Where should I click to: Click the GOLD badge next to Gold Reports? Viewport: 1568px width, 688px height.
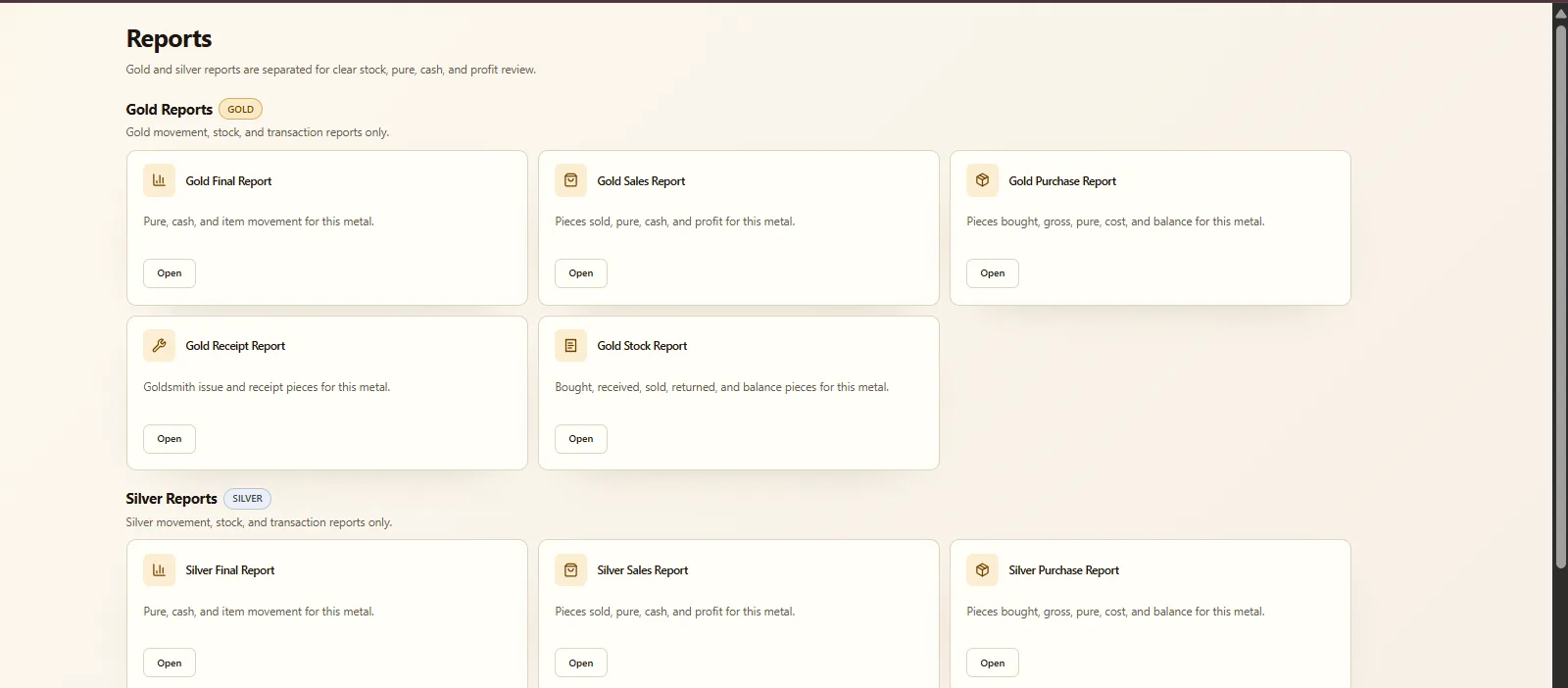[240, 109]
